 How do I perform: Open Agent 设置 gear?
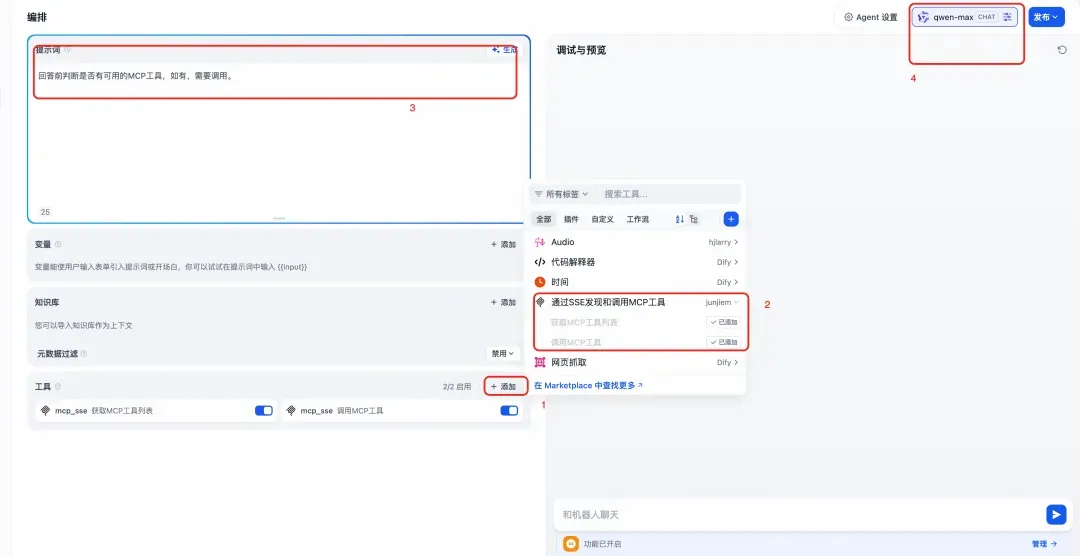[849, 17]
